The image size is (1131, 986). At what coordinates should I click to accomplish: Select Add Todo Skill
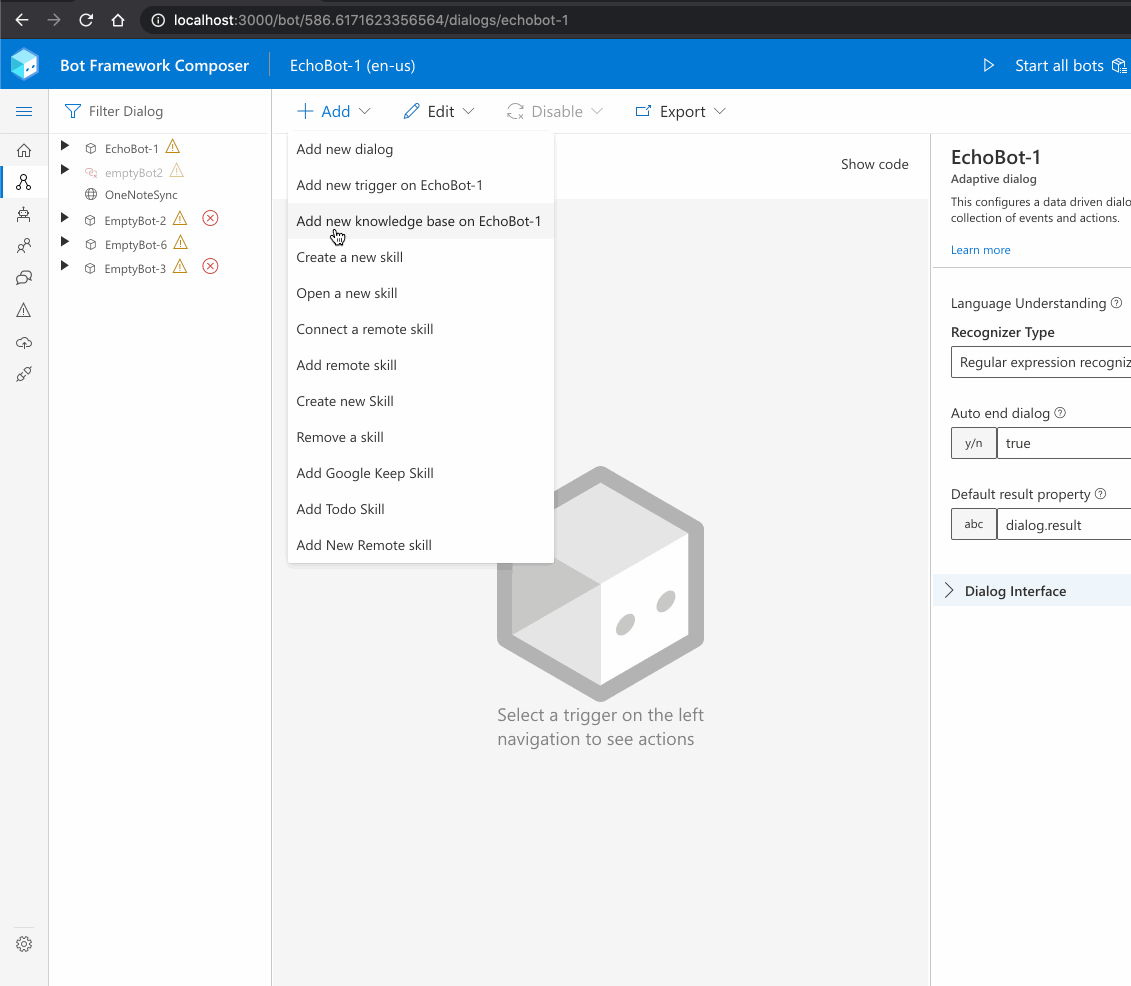(421, 509)
